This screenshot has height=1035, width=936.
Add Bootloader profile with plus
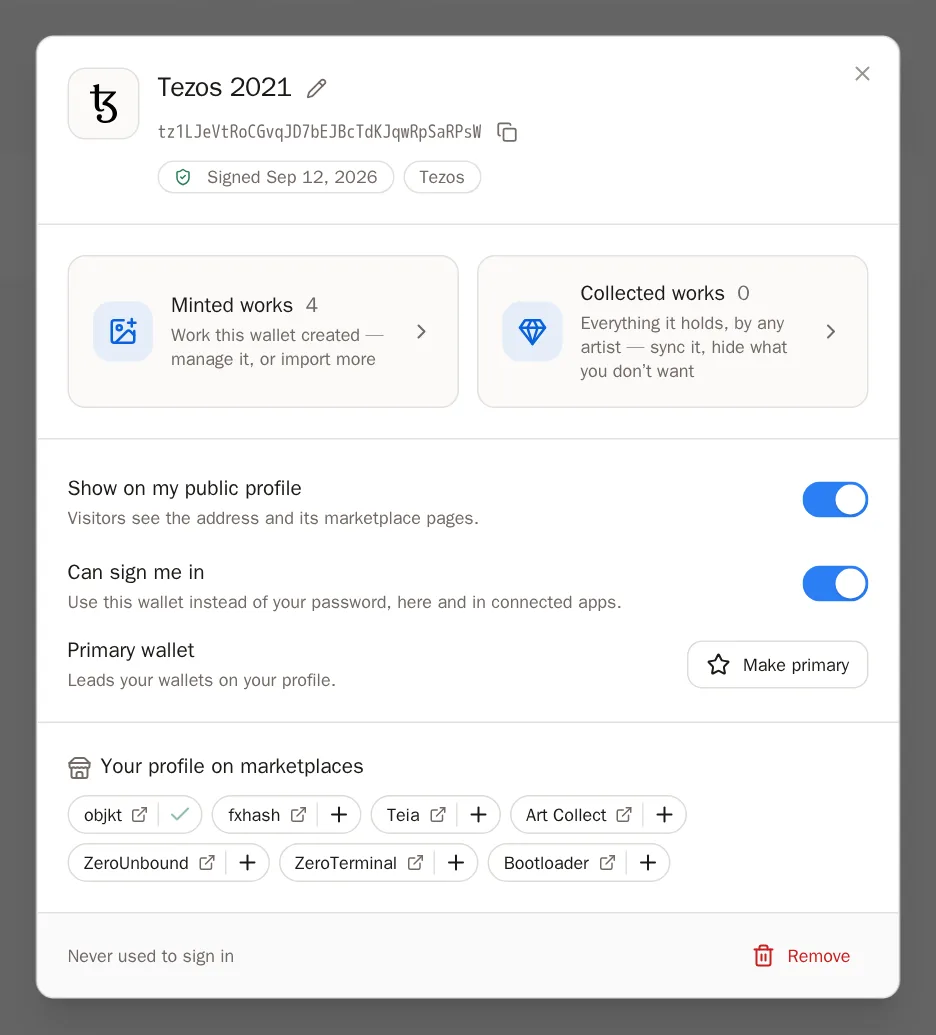coord(648,863)
